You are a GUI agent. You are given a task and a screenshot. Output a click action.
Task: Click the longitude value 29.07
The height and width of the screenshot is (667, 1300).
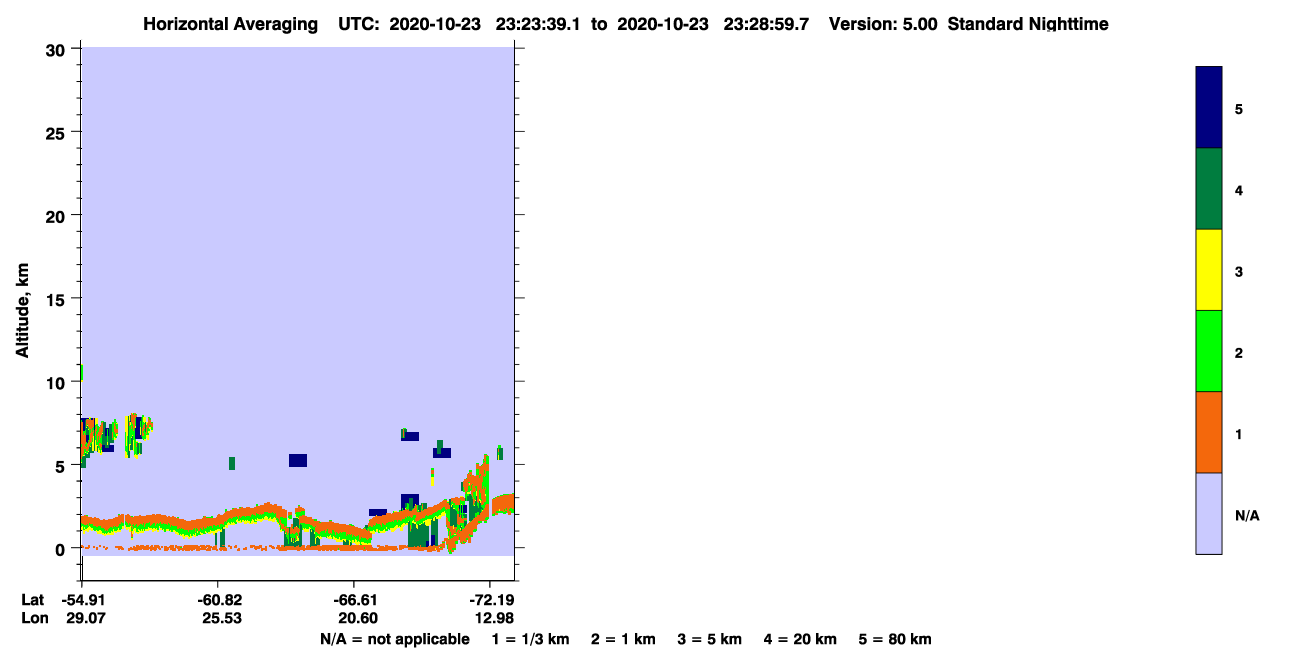point(85,619)
